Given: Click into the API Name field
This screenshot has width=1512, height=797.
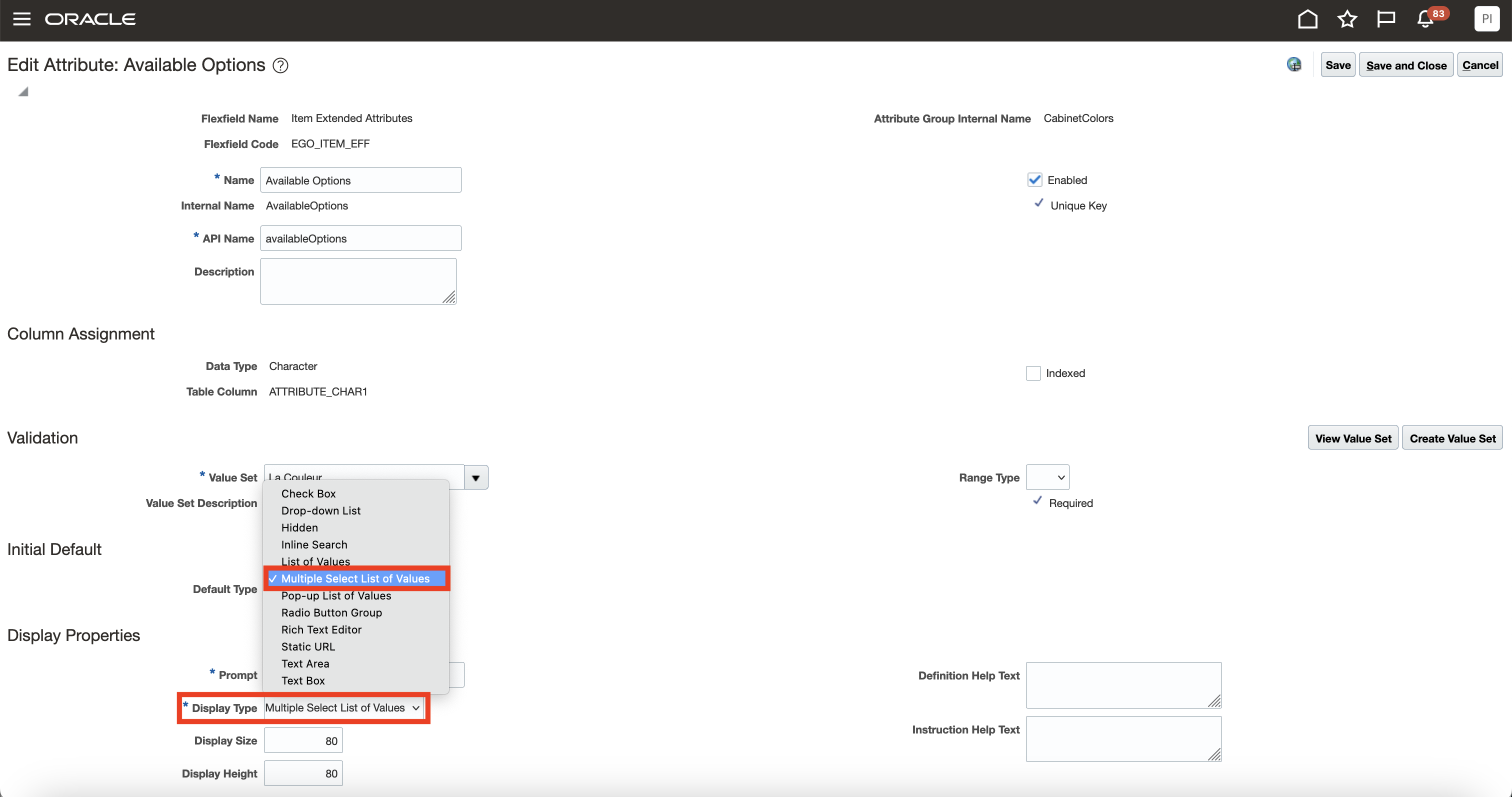Looking at the screenshot, I should pyautogui.click(x=360, y=239).
